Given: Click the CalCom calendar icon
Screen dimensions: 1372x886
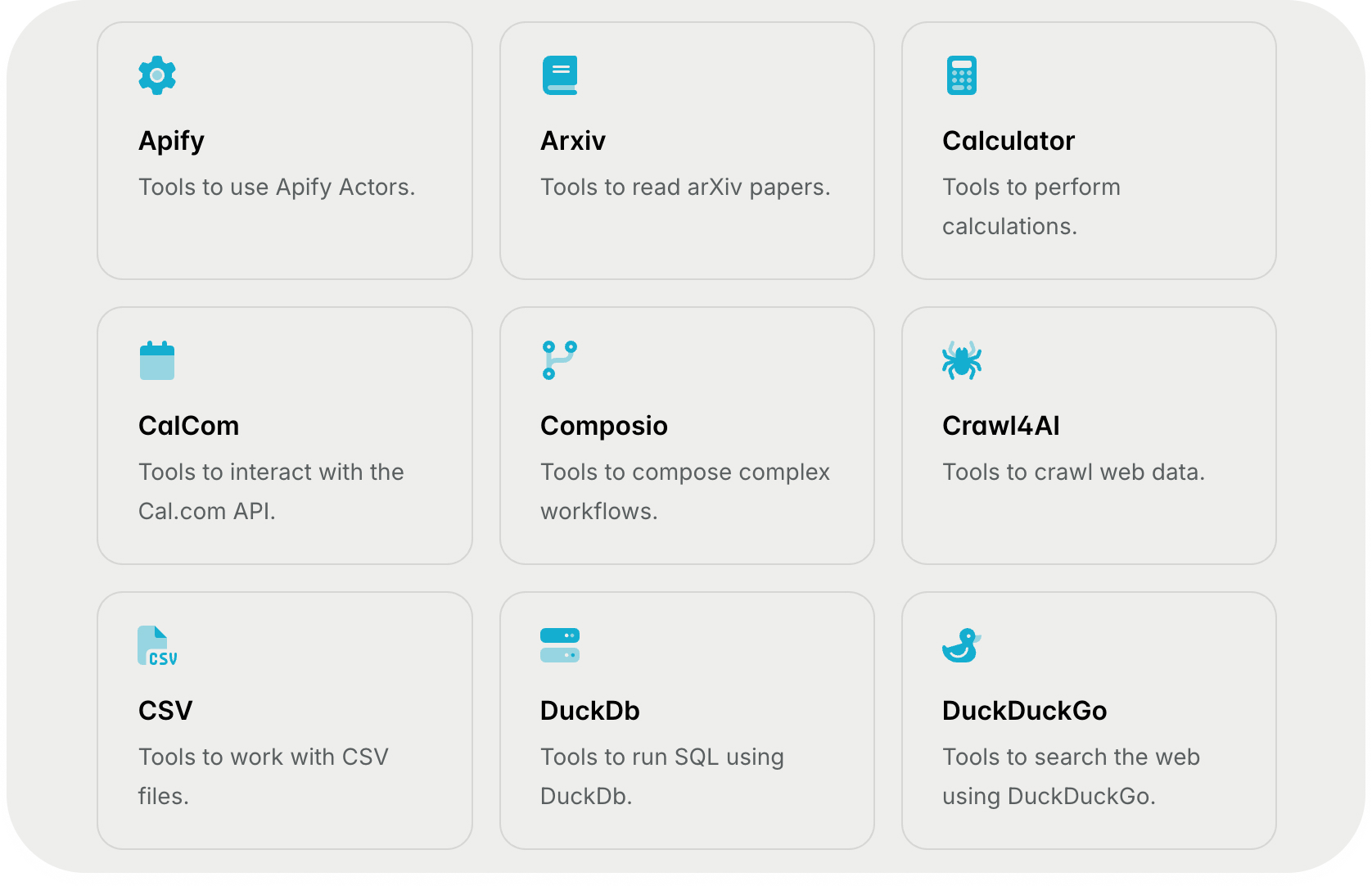Looking at the screenshot, I should tap(157, 360).
